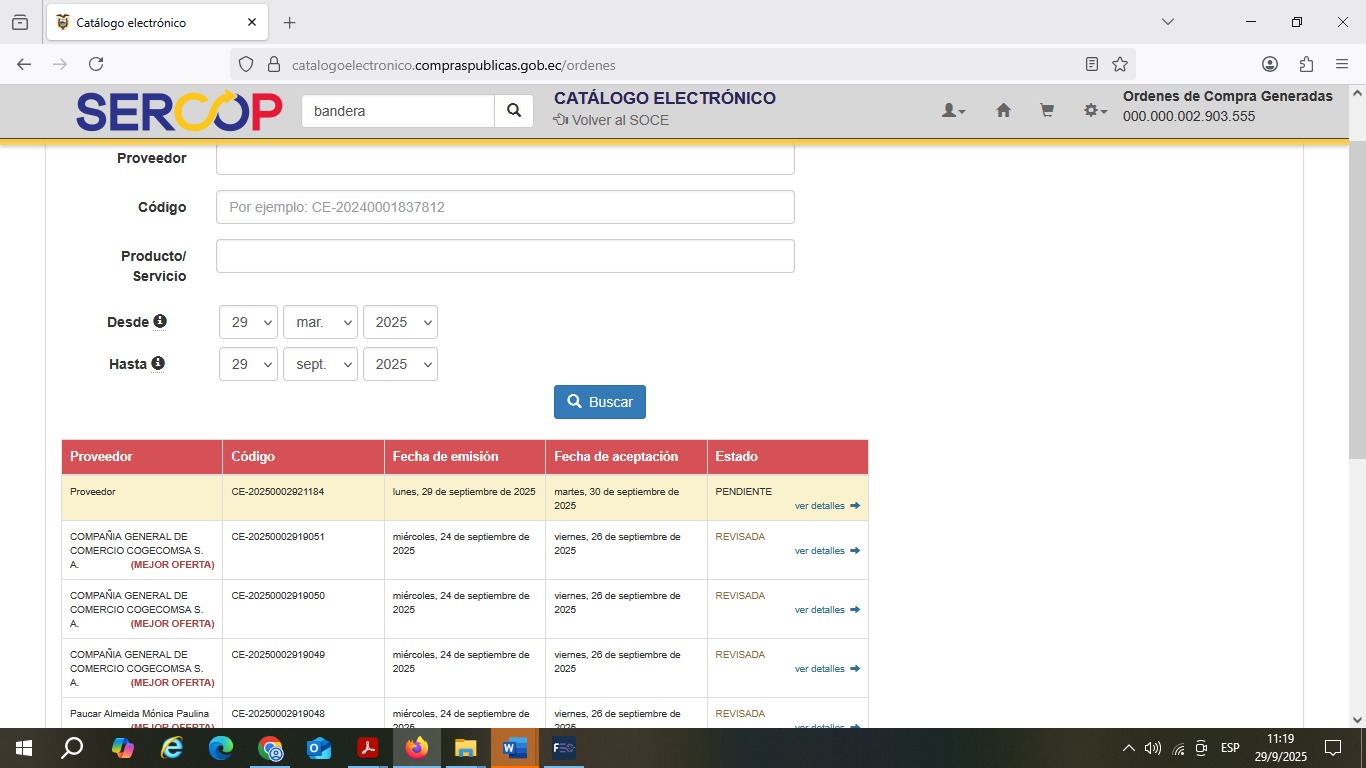Open the shopping cart icon

1047,111
